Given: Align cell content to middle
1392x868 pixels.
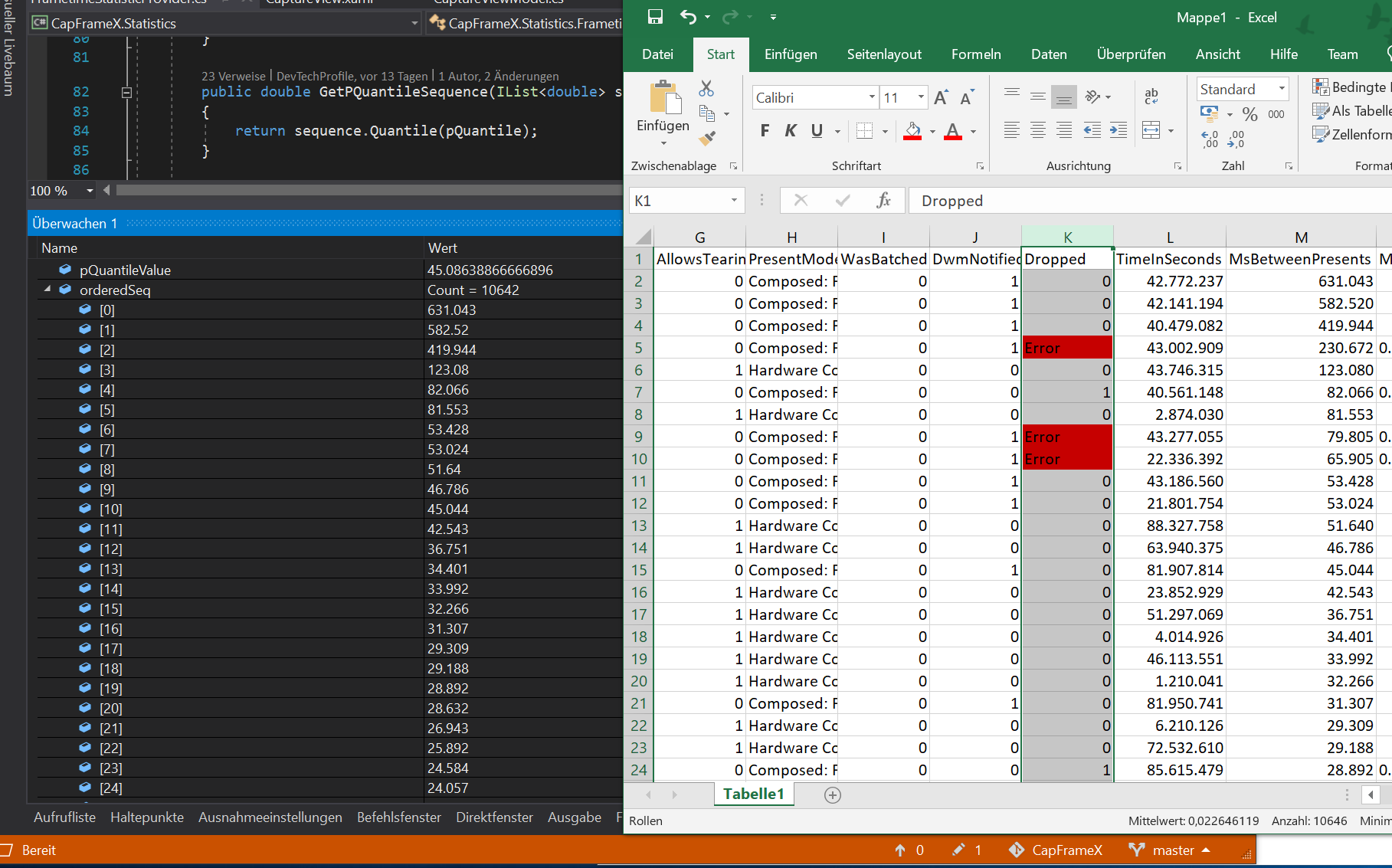Looking at the screenshot, I should point(1038,95).
